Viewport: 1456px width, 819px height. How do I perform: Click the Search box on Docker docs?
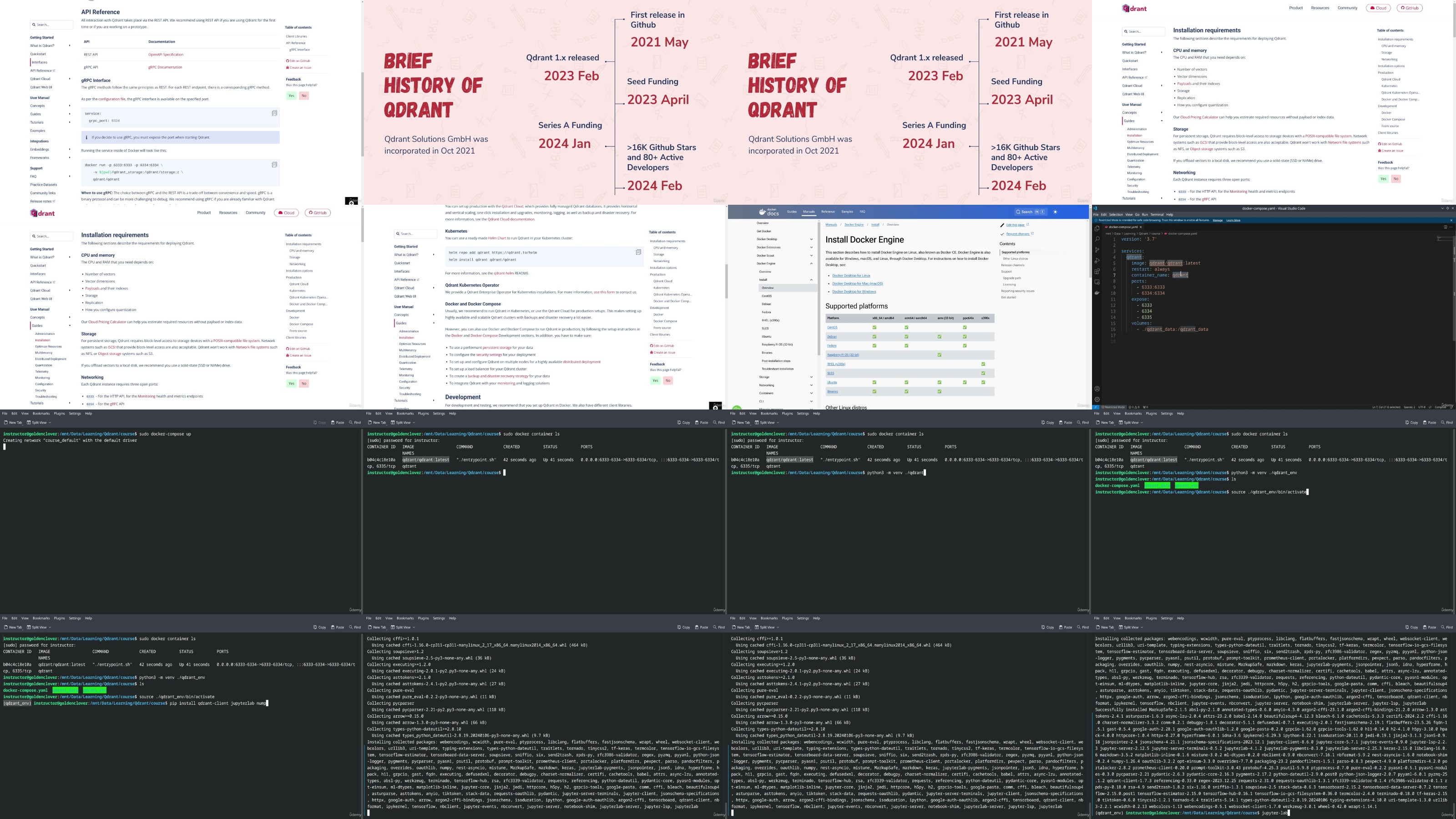point(1031,212)
